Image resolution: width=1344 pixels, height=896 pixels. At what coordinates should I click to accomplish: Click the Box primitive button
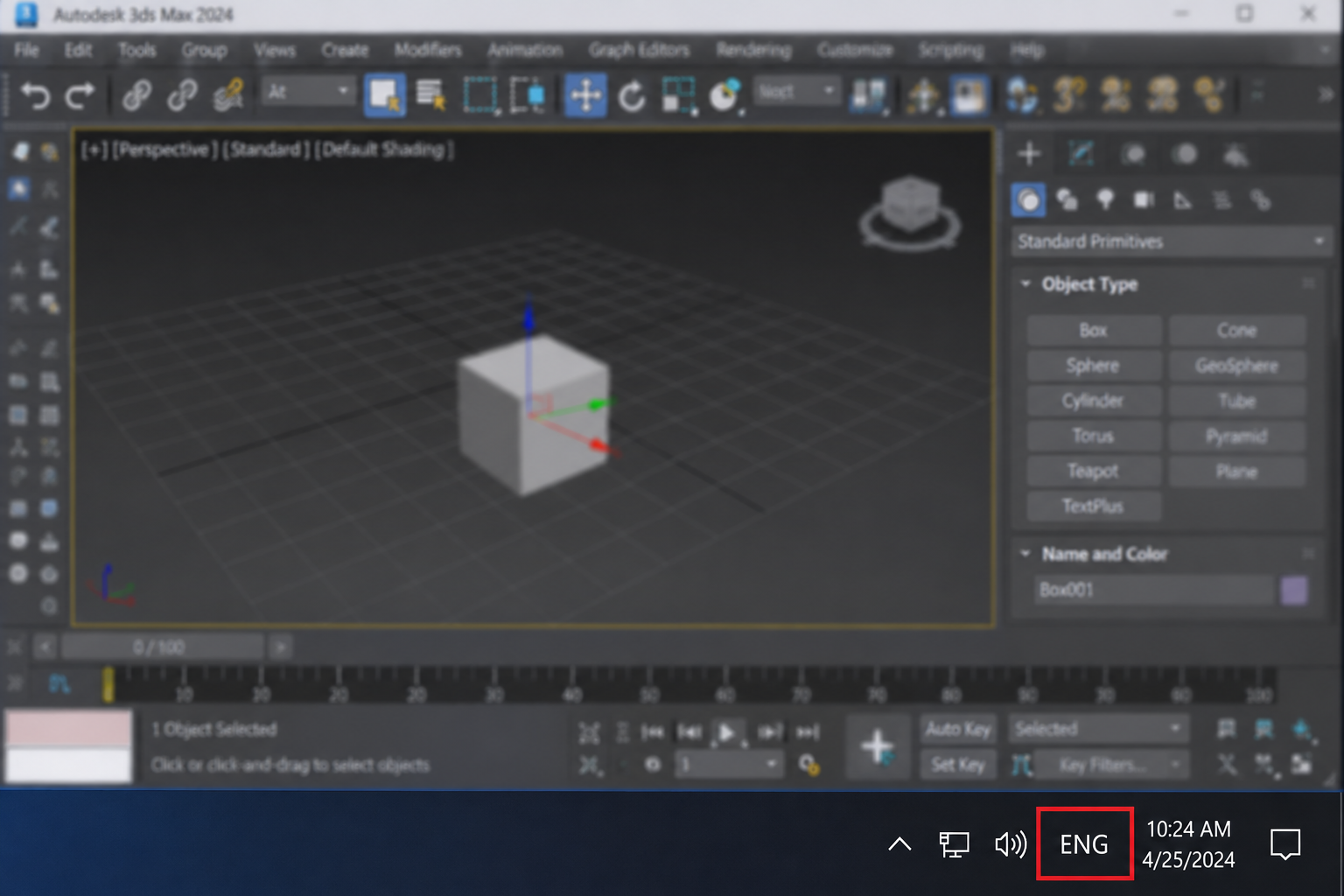pos(1094,331)
